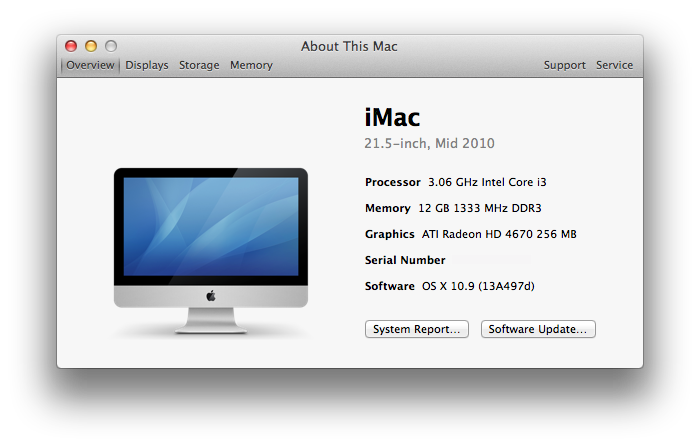Click the Serial Number label
Image resolution: width=700 pixels, height=447 pixels.
pyautogui.click(x=405, y=260)
